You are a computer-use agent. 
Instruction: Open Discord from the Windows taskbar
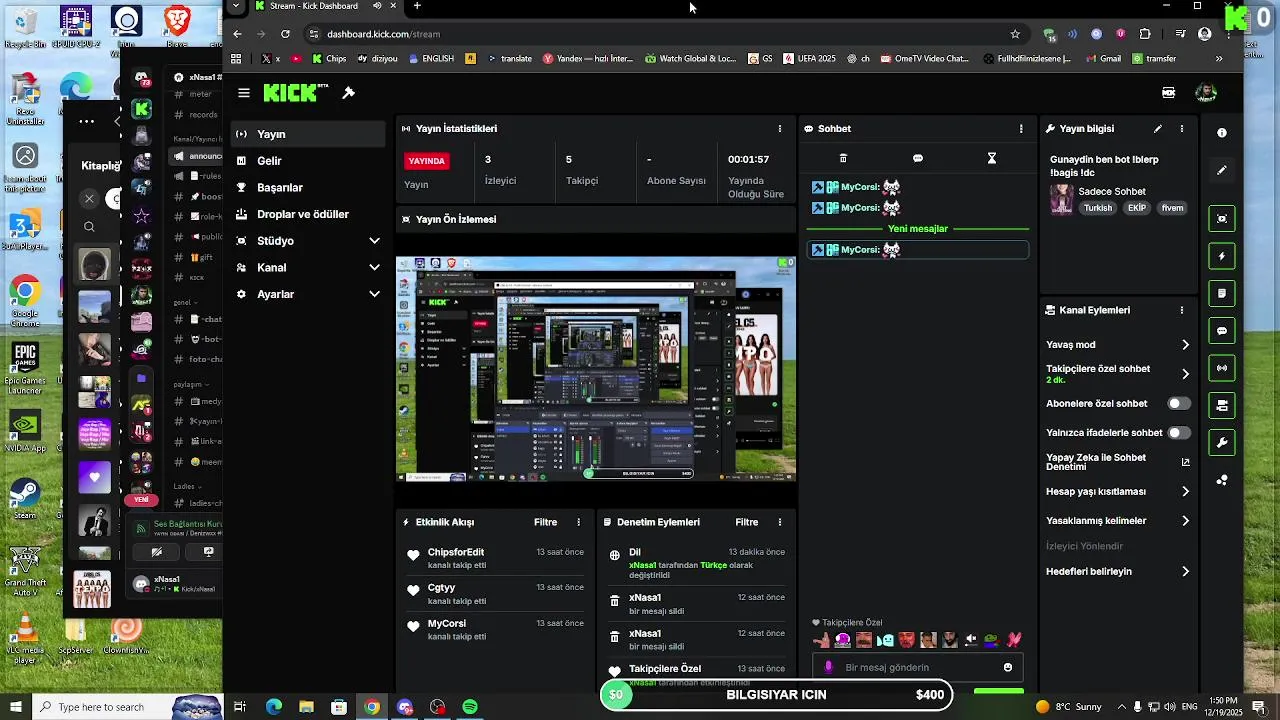coord(404,707)
